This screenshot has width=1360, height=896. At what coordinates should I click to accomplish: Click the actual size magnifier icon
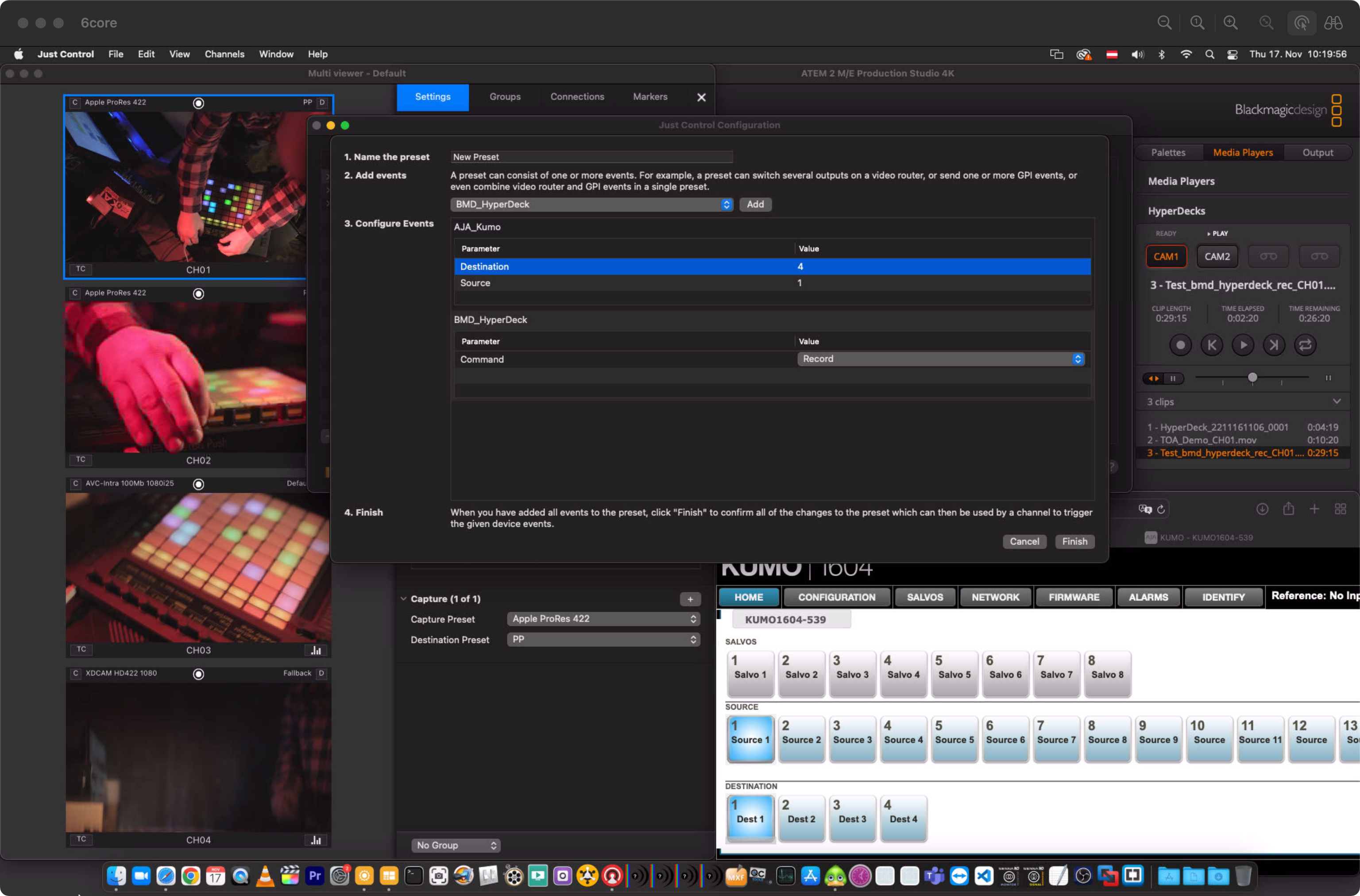1197,23
